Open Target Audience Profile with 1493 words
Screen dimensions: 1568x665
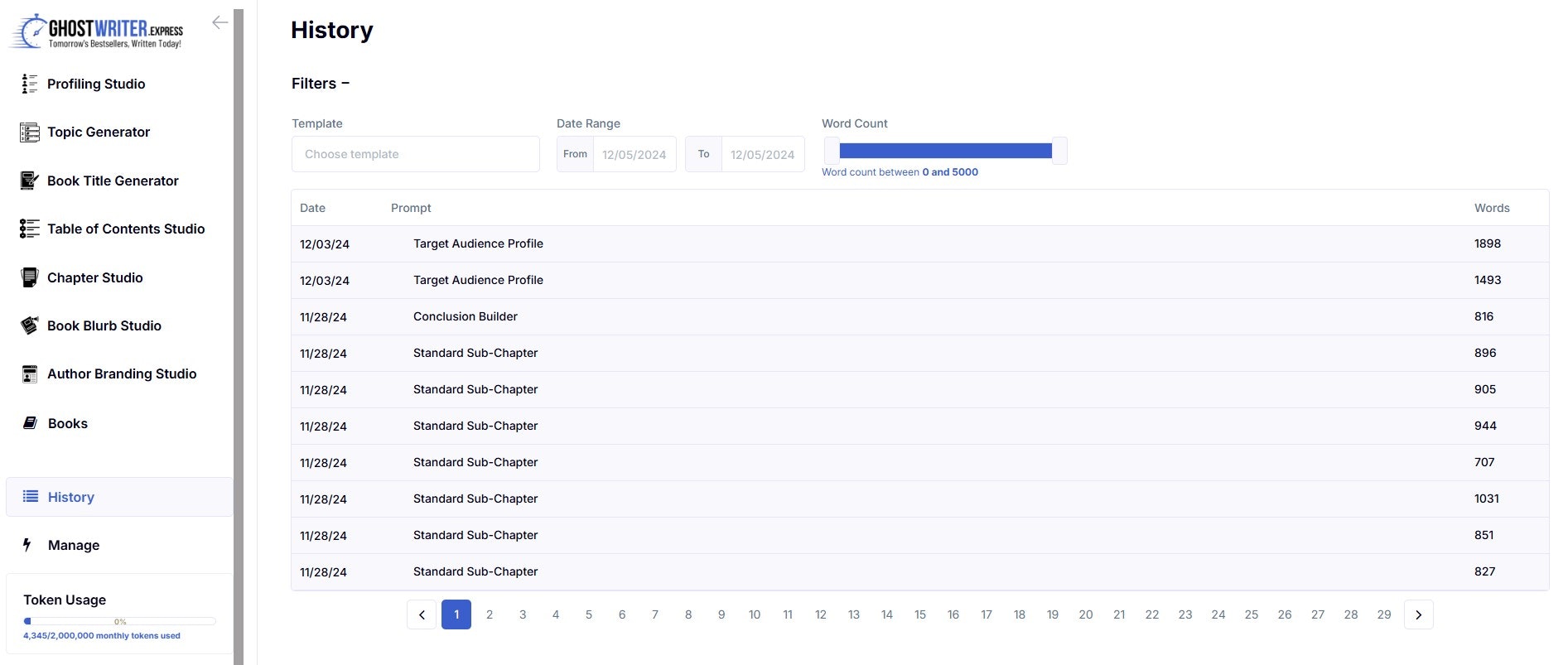pyautogui.click(x=920, y=281)
